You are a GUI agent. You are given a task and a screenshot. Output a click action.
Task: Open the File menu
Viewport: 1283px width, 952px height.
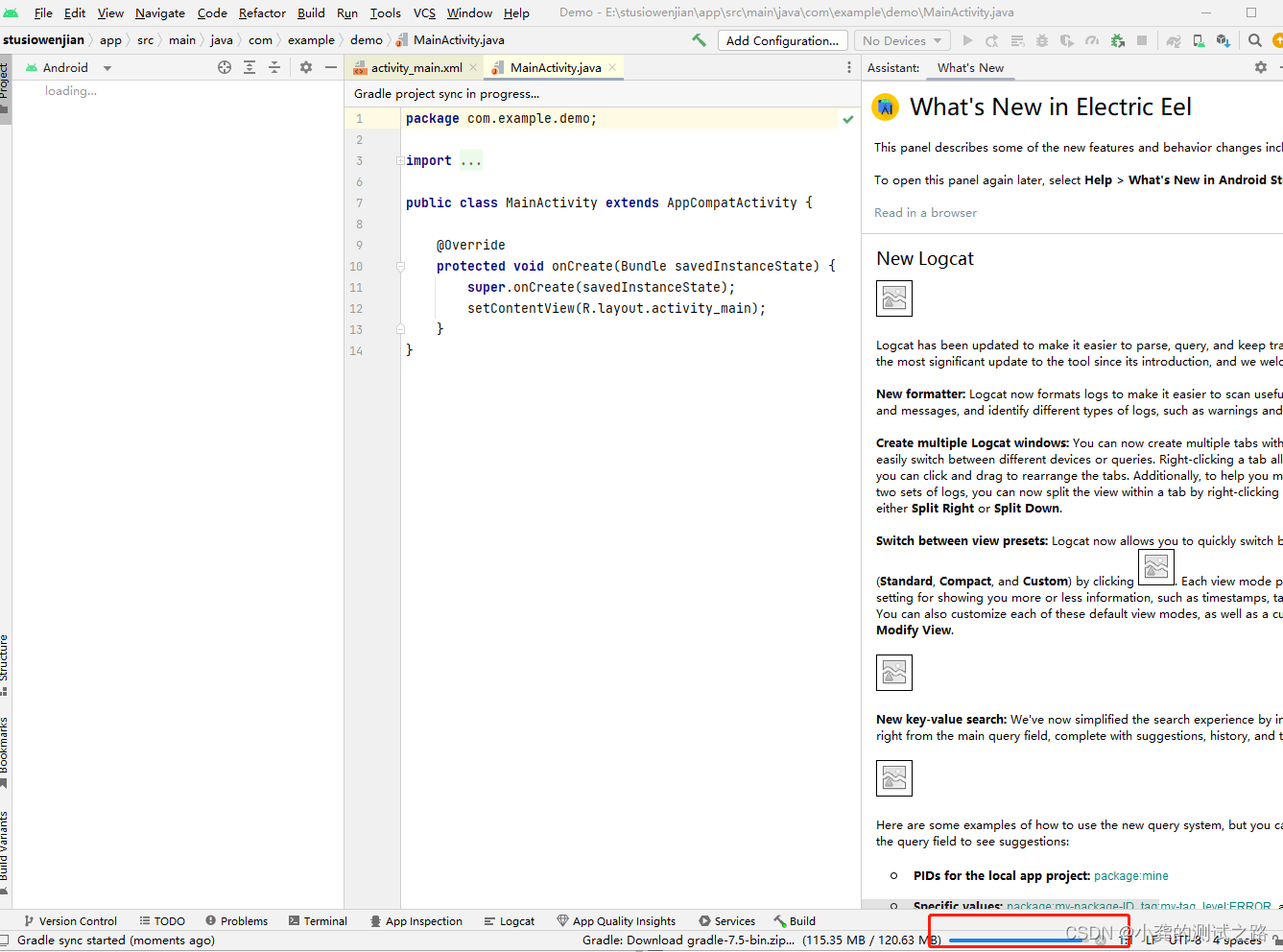(43, 12)
